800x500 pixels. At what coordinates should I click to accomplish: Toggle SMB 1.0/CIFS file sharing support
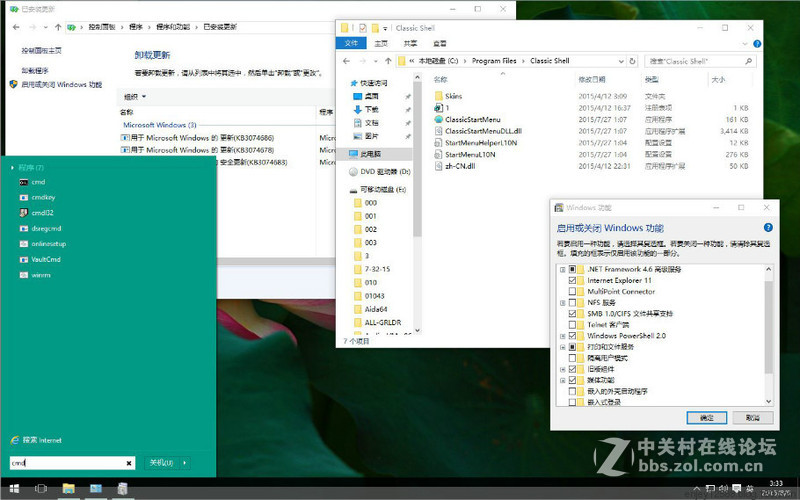(x=572, y=314)
